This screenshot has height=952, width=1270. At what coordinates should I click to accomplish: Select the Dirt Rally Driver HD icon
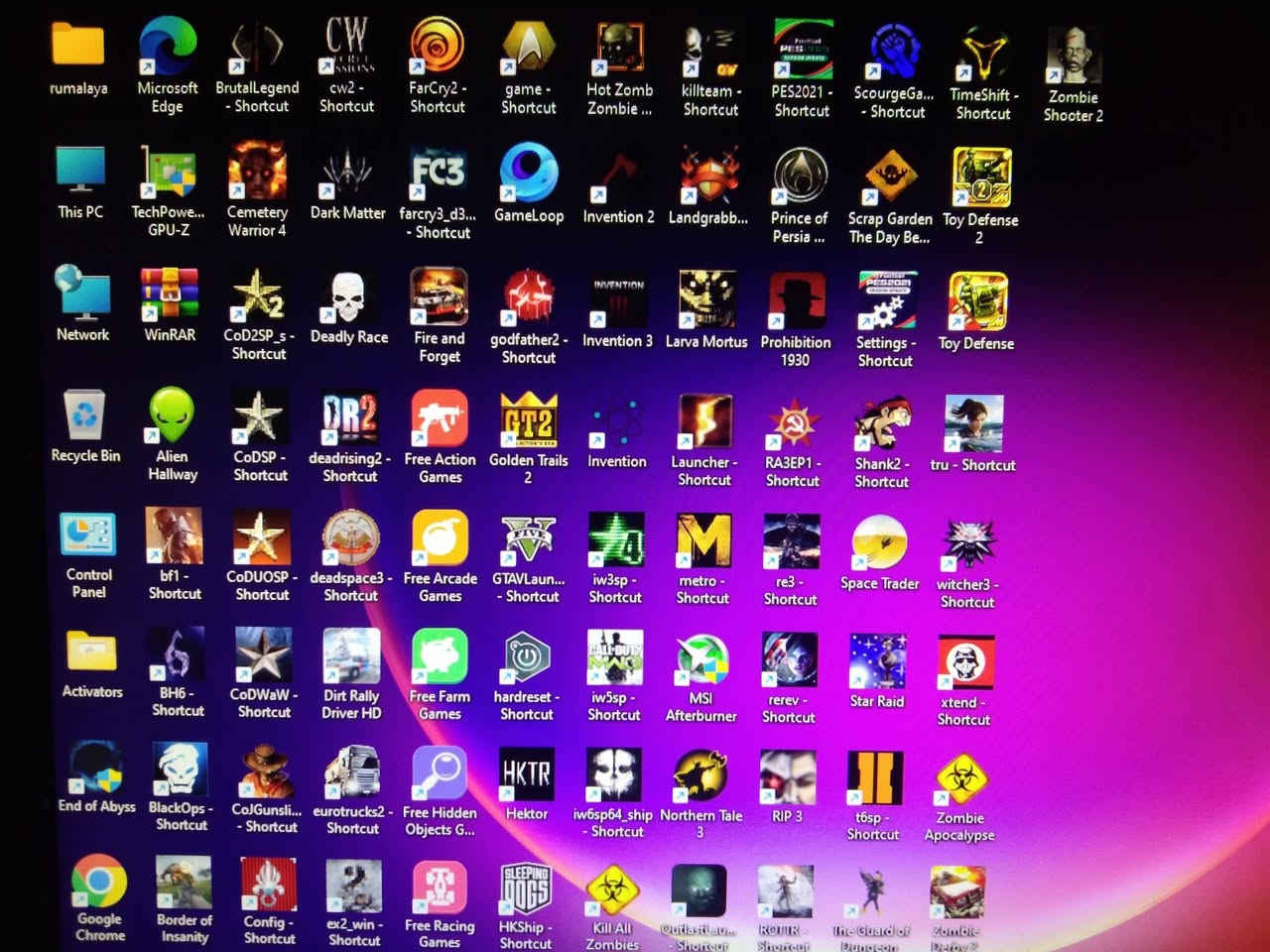click(x=351, y=656)
